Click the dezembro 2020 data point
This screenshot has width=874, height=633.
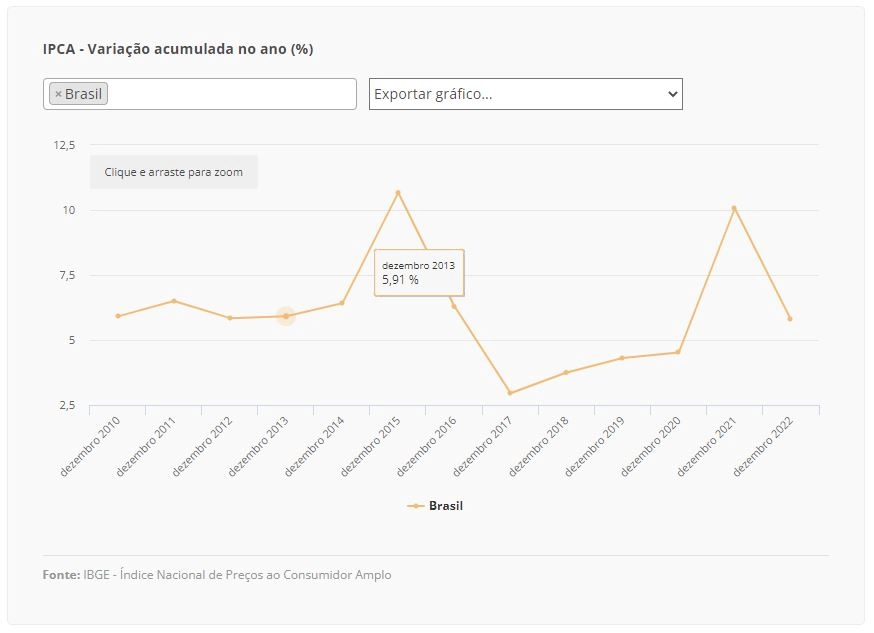pyautogui.click(x=678, y=352)
